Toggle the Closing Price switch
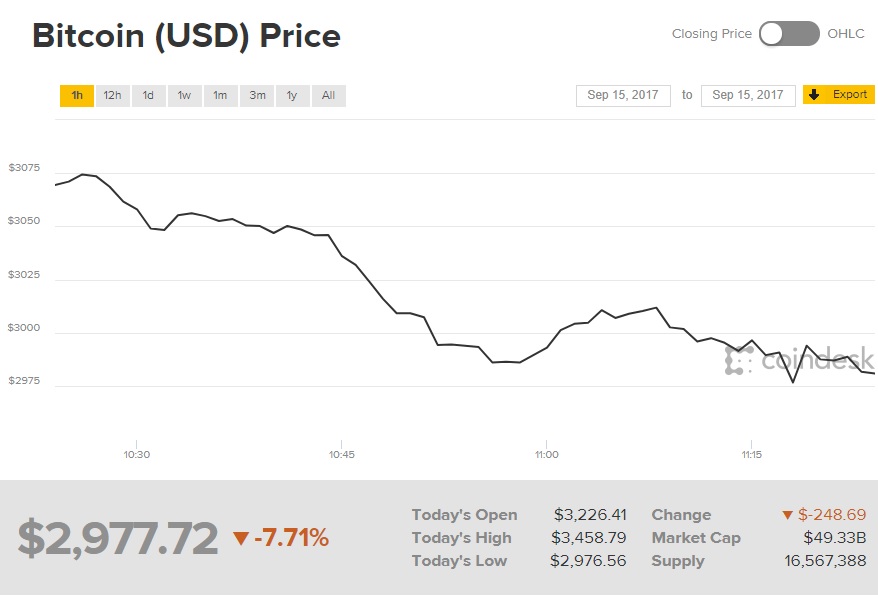The image size is (878, 596). point(789,33)
